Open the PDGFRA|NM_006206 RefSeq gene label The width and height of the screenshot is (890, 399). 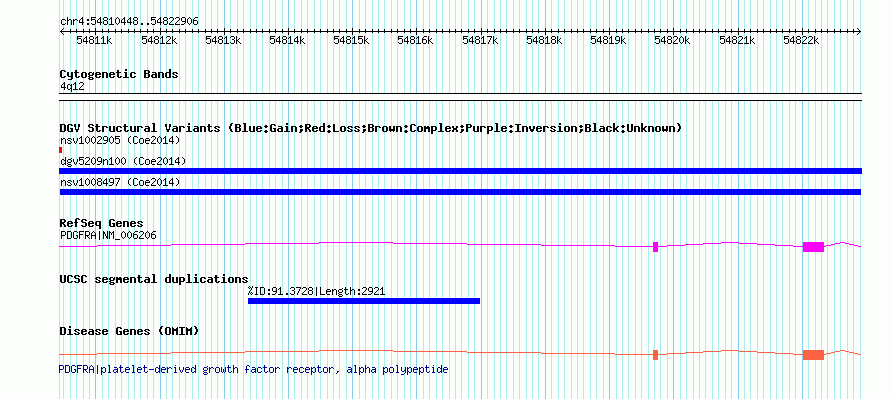click(x=108, y=236)
